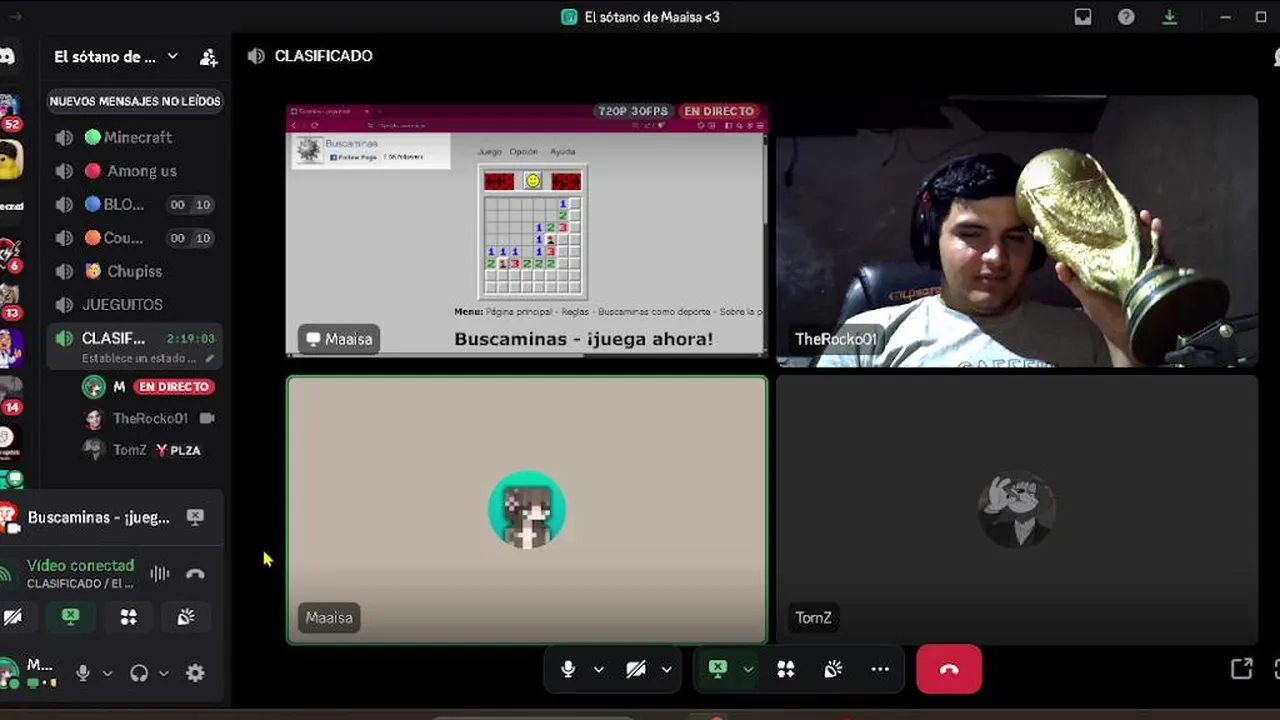Screen dimensions: 1280x720
Task: Focus TomZ's participant tile
Action: (1017, 510)
